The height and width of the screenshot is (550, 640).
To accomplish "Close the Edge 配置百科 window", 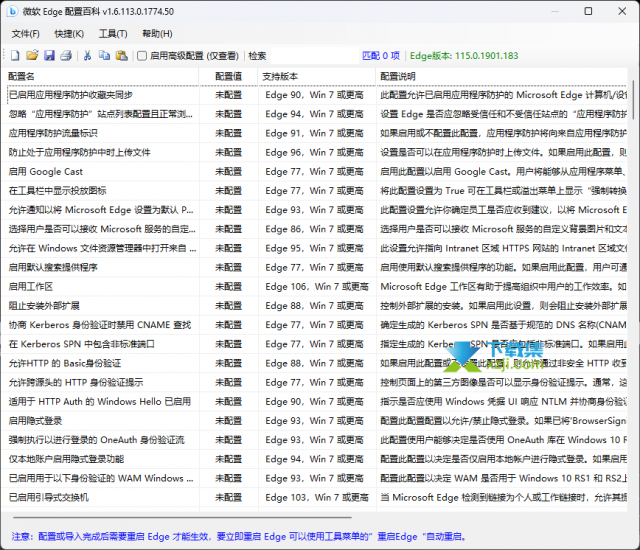I will [622, 11].
